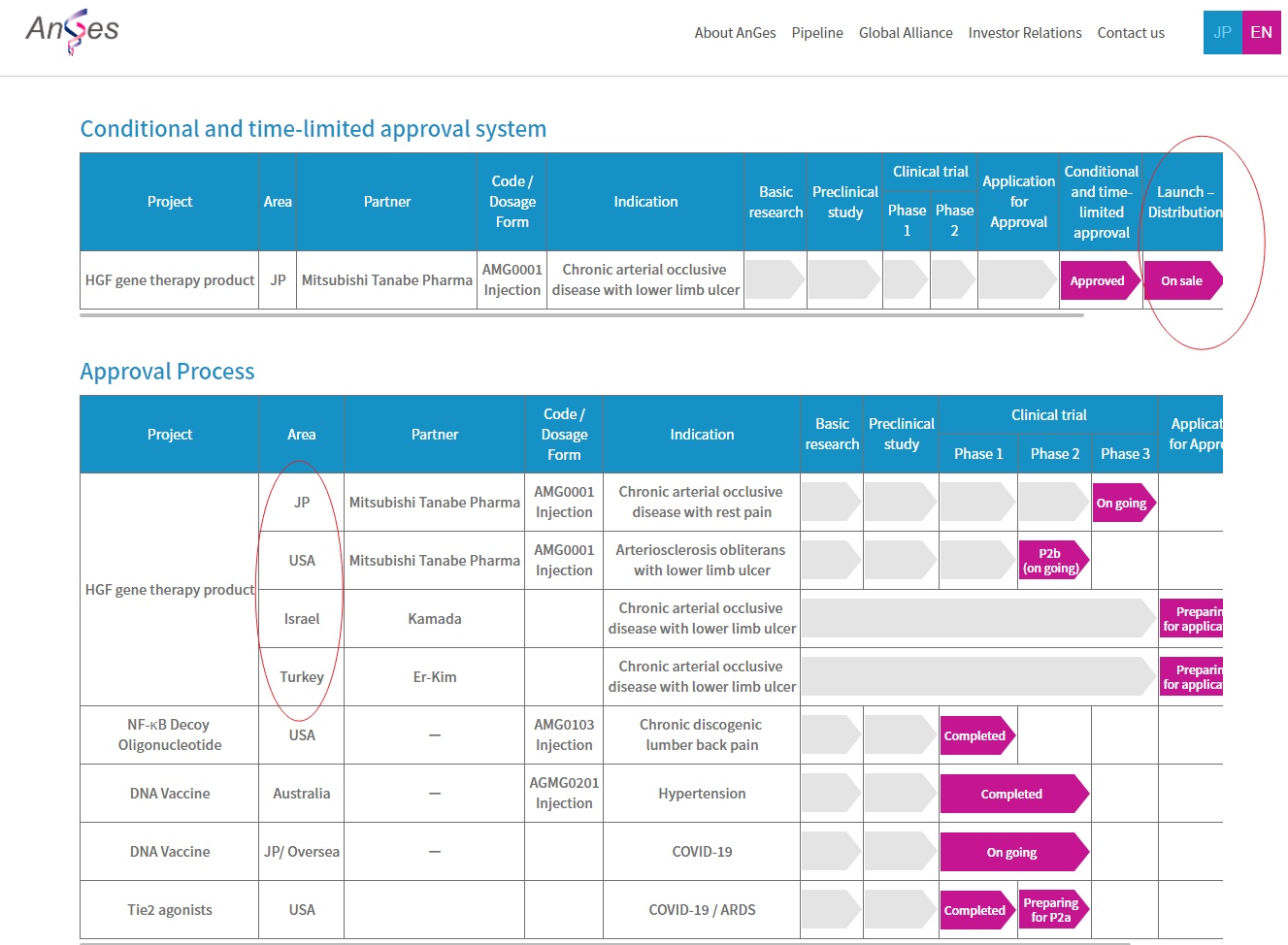The height and width of the screenshot is (945, 1288).
Task: Click 'Conditional and time-limited approval' column header
Action: click(1102, 202)
